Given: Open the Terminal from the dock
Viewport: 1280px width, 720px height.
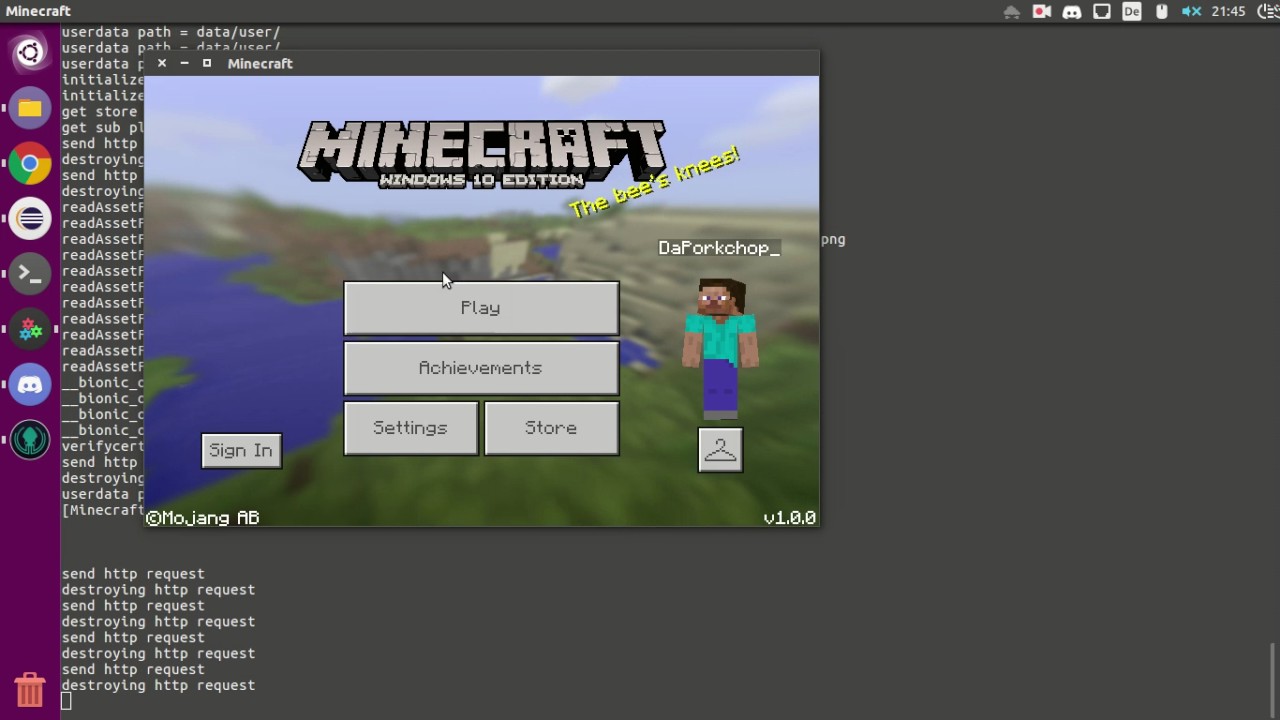Looking at the screenshot, I should click(30, 274).
